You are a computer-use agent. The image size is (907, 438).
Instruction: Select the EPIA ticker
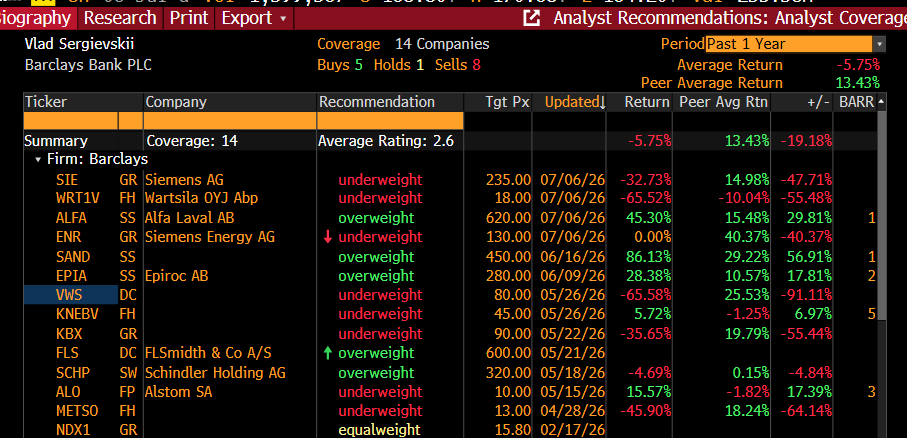pos(71,276)
